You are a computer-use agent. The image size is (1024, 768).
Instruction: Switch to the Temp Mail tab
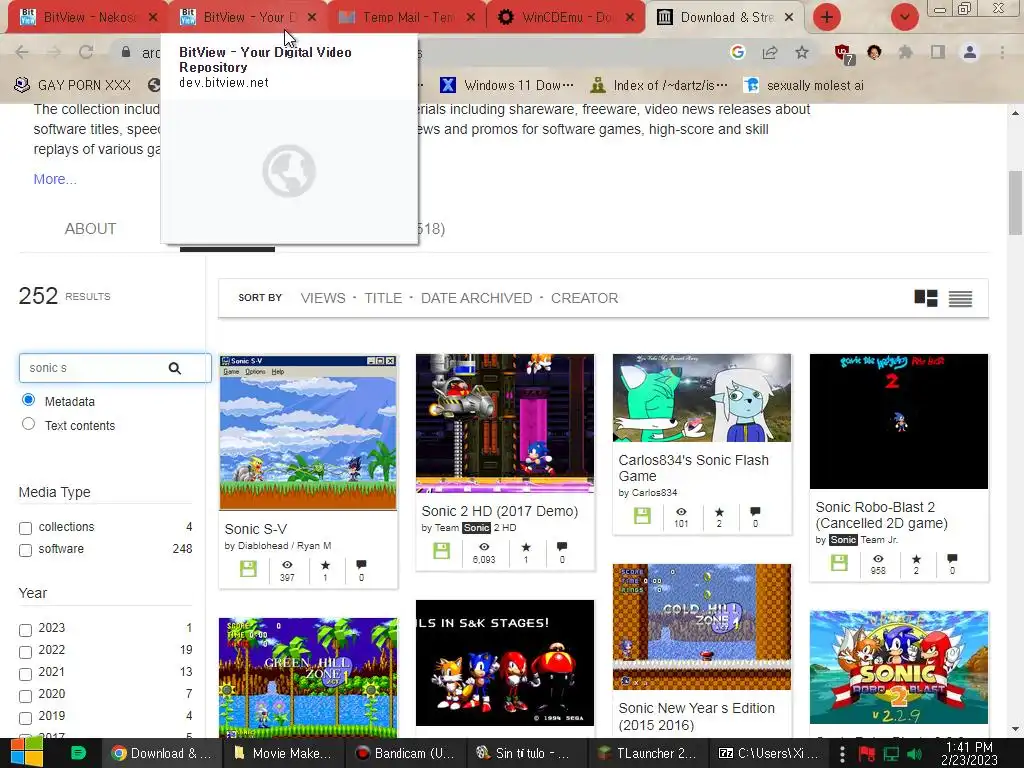click(x=406, y=18)
